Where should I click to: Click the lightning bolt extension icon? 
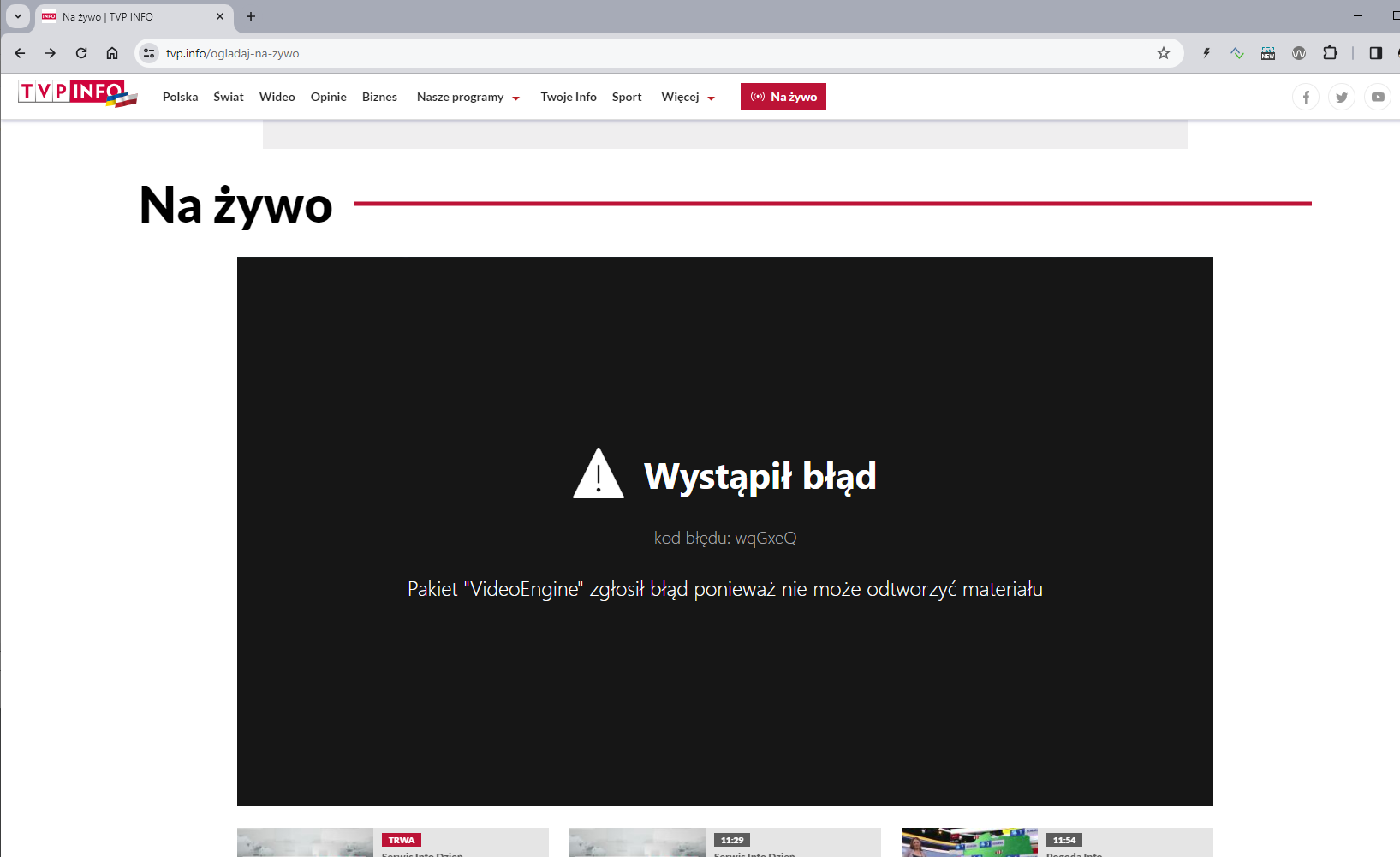click(x=1206, y=53)
